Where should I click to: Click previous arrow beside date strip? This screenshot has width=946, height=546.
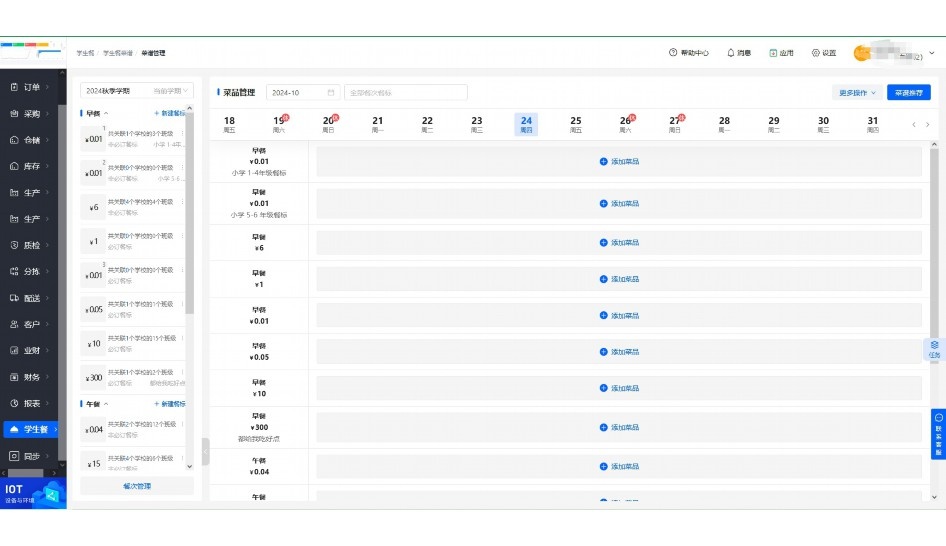[x=913, y=125]
